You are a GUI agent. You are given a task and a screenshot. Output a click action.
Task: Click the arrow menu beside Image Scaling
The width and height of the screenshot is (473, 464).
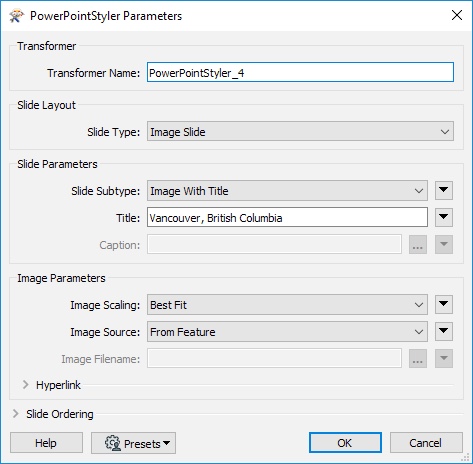pyautogui.click(x=444, y=304)
